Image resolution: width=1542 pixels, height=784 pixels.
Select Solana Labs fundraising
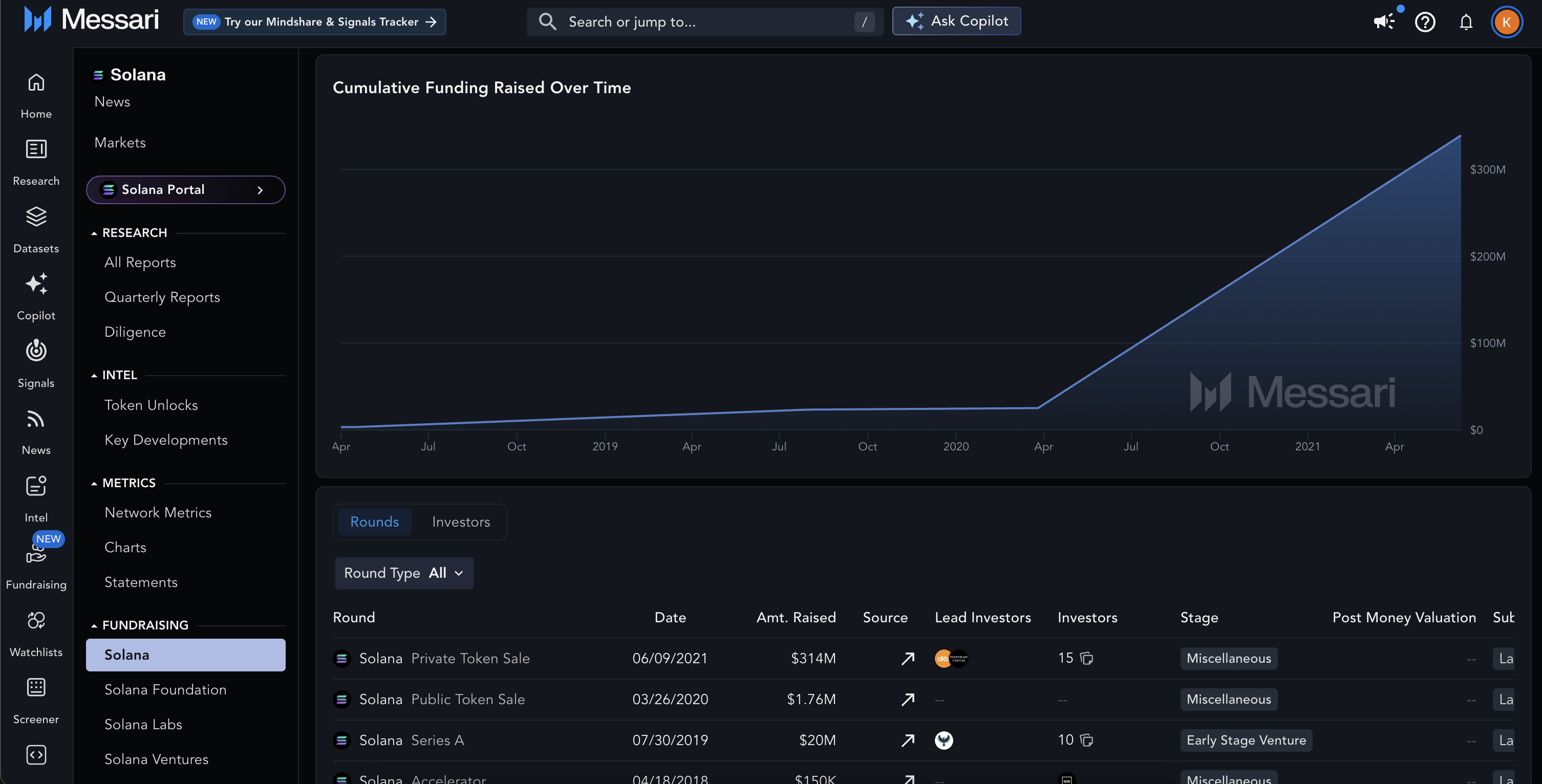(143, 724)
